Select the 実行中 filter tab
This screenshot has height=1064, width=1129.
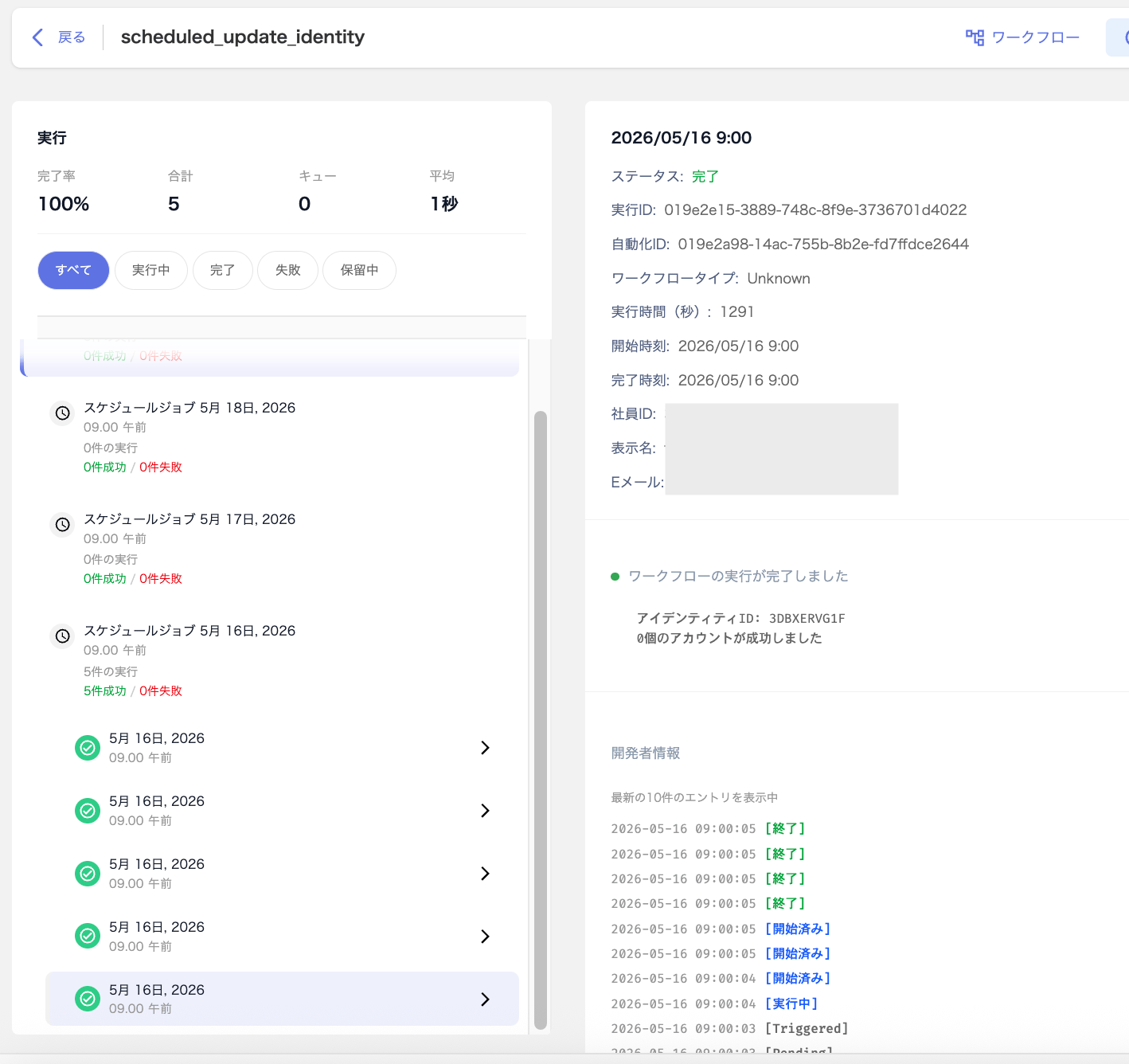coord(151,270)
